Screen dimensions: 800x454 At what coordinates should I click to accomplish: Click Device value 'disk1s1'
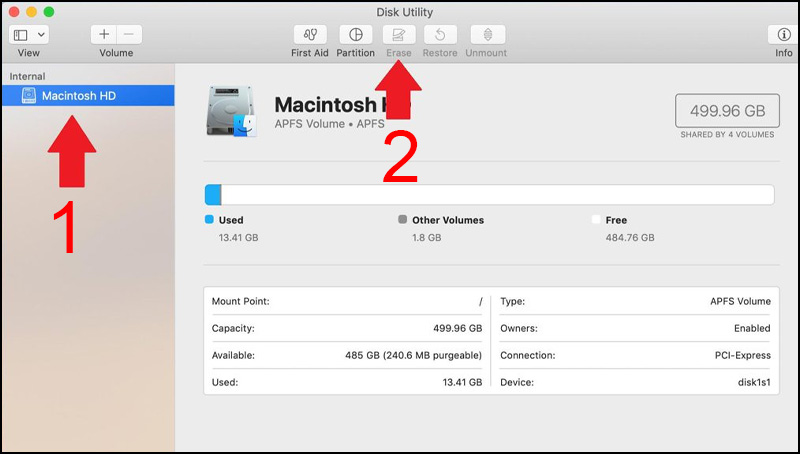754,383
